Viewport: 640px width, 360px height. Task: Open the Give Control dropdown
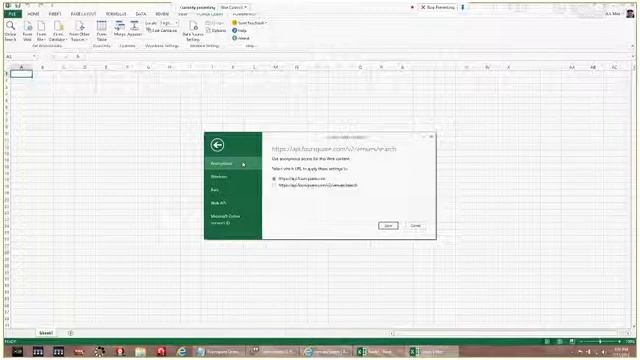pos(233,7)
